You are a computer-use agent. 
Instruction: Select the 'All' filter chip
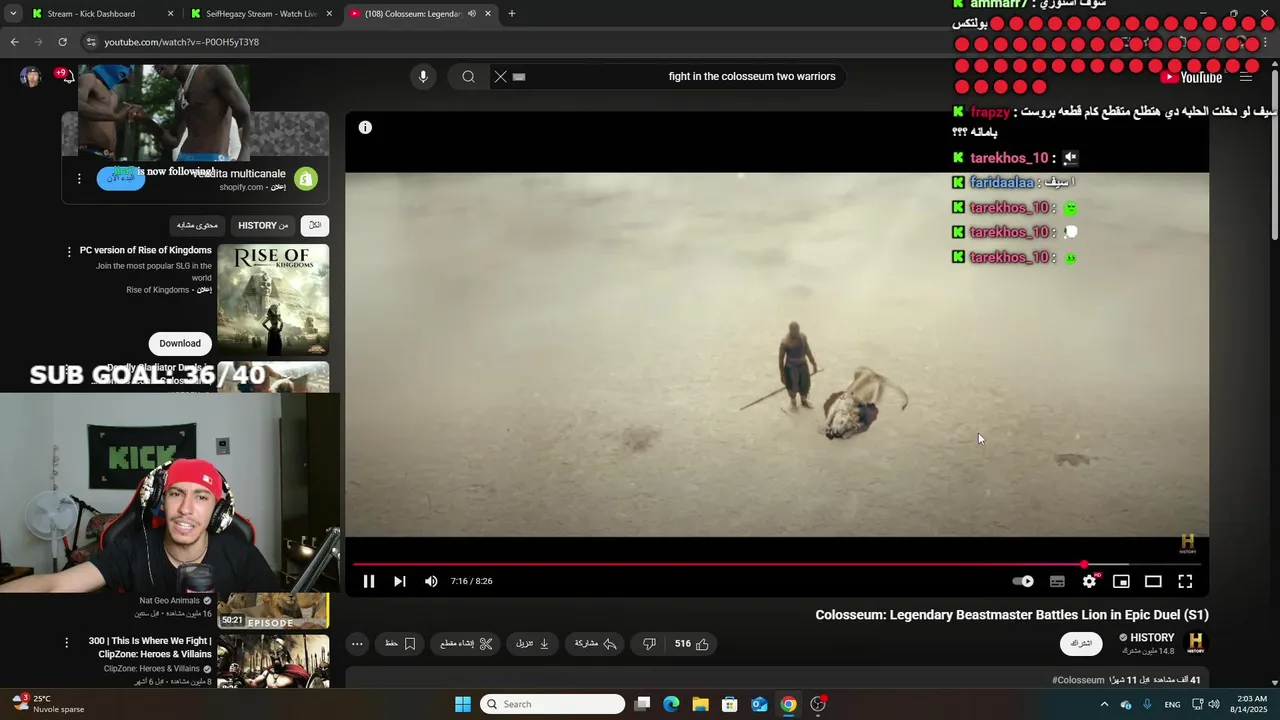click(x=315, y=225)
